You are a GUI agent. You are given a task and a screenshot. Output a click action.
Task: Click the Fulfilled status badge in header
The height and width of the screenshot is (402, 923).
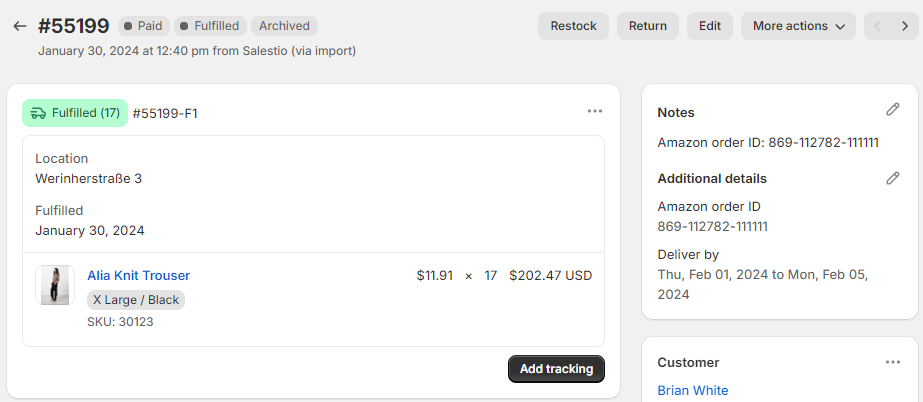coord(210,26)
